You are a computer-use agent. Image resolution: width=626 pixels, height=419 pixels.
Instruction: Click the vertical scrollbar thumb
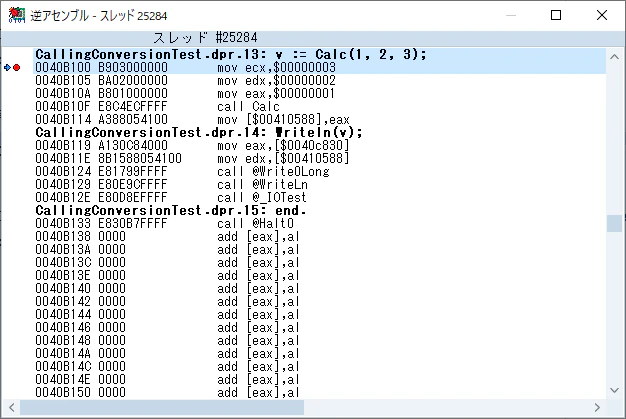614,223
